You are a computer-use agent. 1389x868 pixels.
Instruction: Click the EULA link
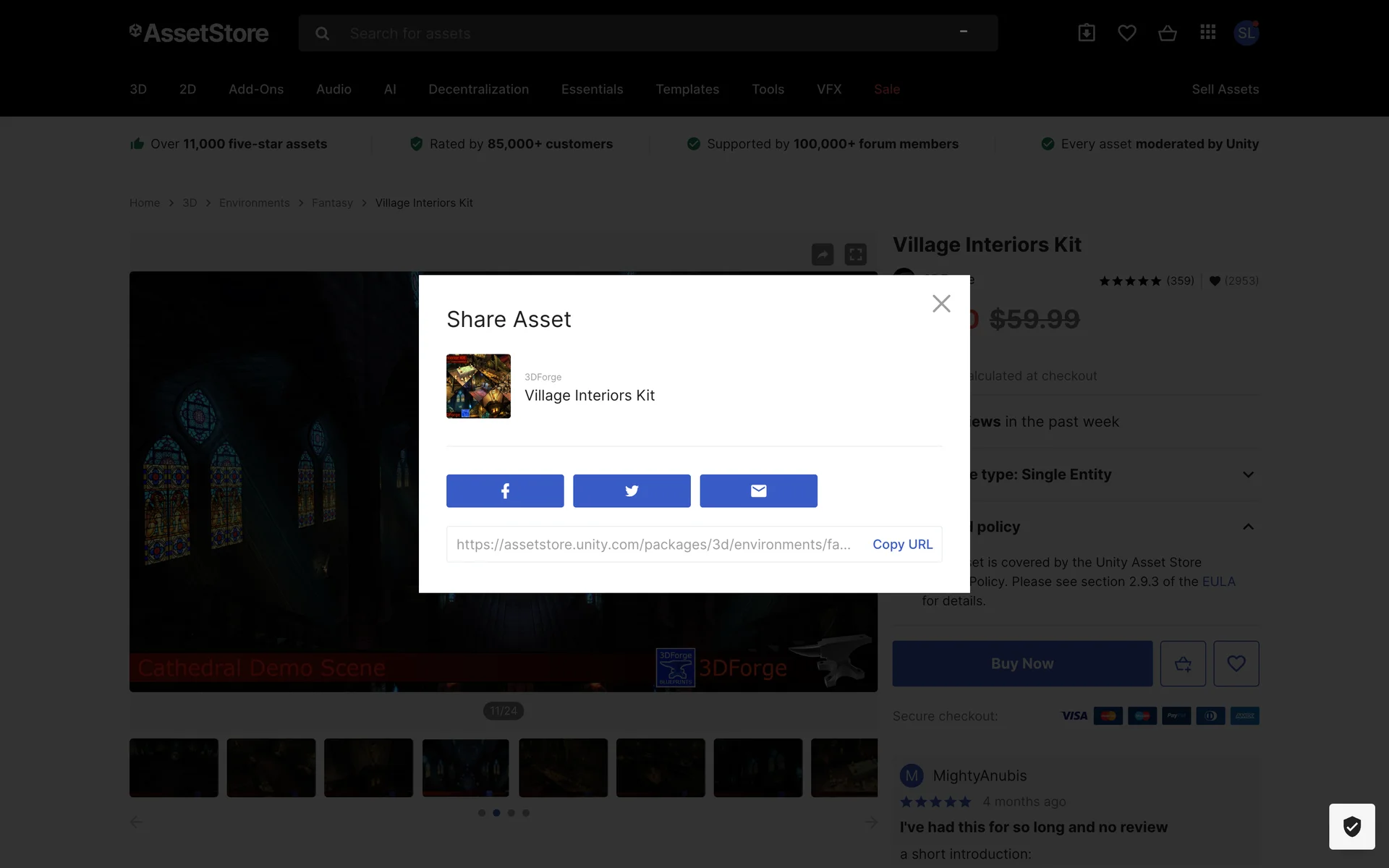tap(1218, 582)
